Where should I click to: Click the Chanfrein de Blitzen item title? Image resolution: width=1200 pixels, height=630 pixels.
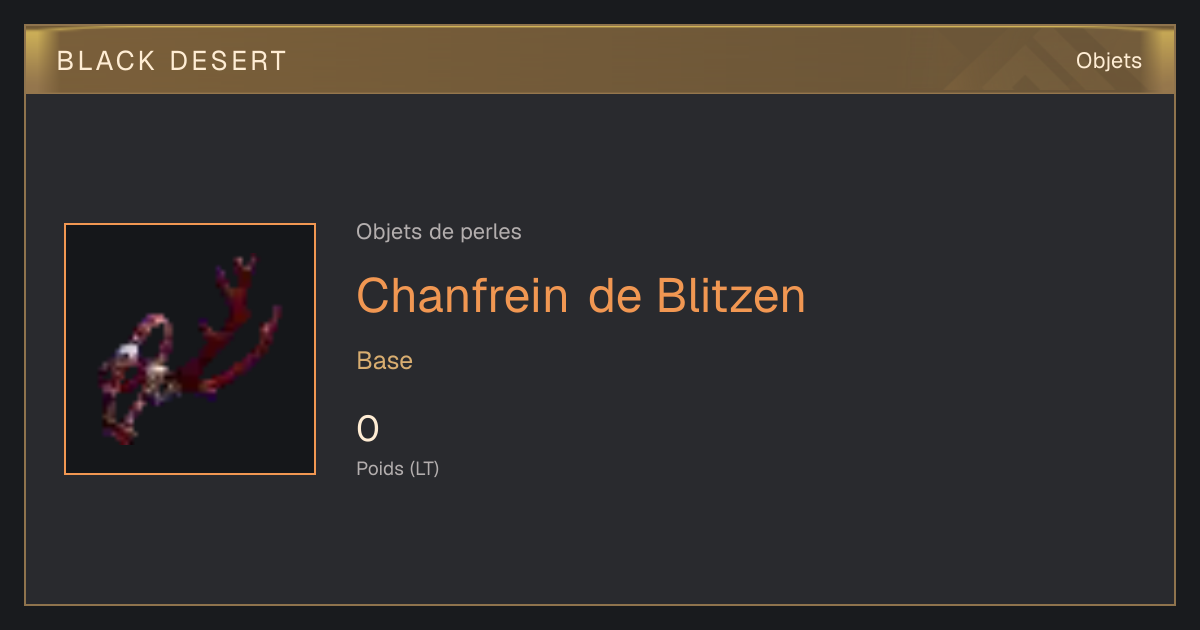point(581,295)
